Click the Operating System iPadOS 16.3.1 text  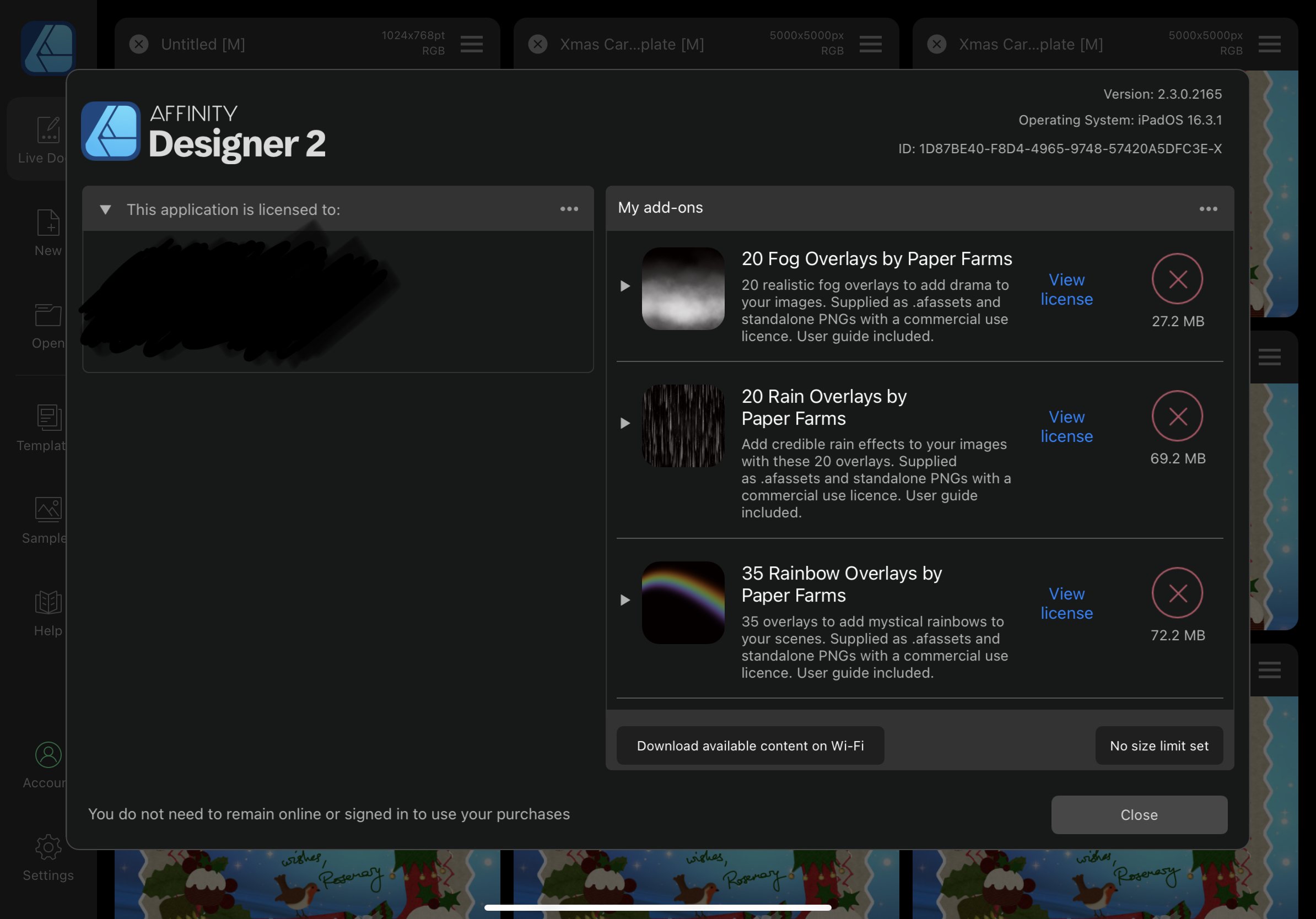[x=1120, y=120]
